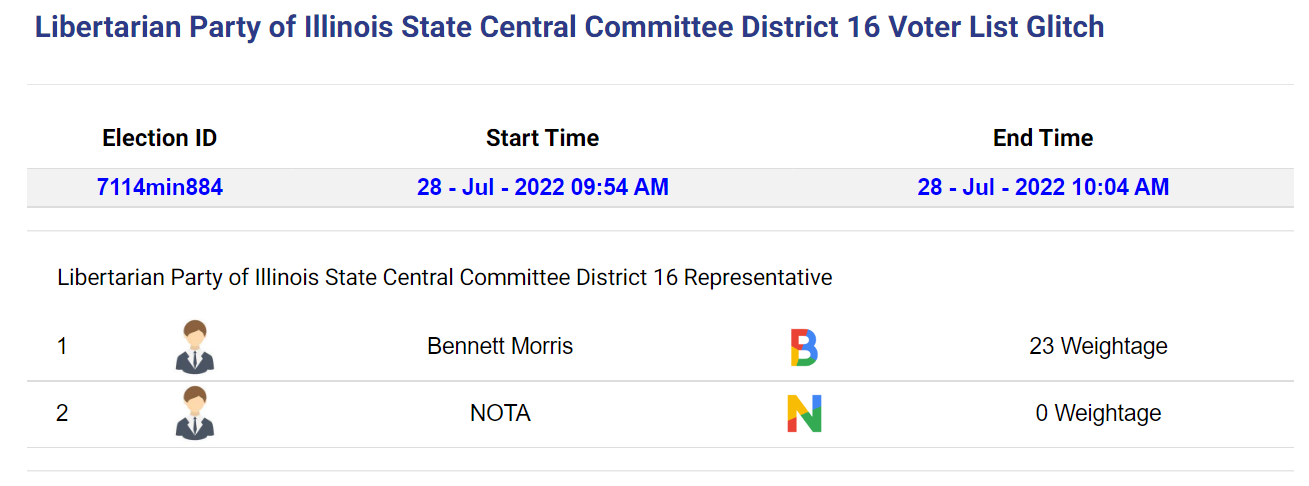Viewport: 1309px width, 486px height.
Task: Click the Election ID column header
Action: point(160,138)
